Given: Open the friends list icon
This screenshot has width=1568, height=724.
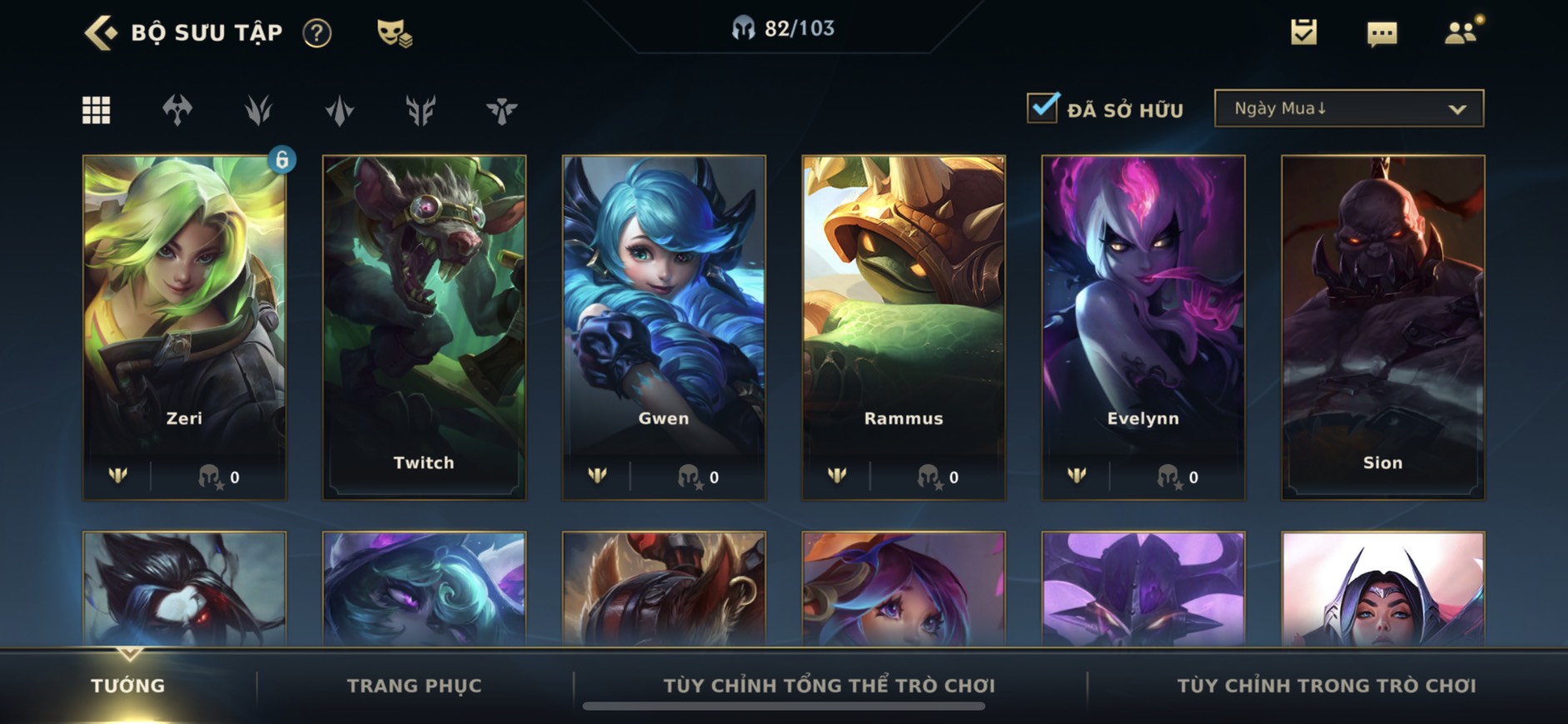Looking at the screenshot, I should 1462,32.
